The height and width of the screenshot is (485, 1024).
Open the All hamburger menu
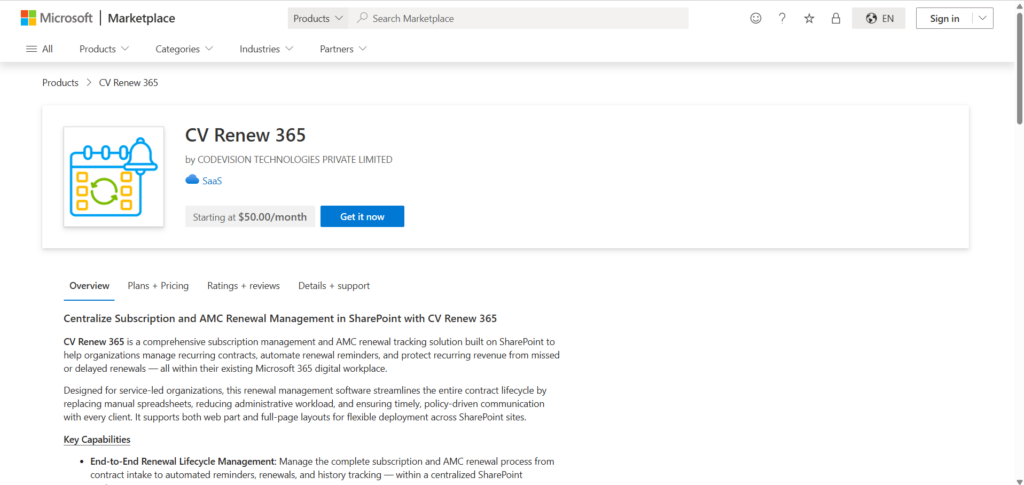tap(39, 49)
